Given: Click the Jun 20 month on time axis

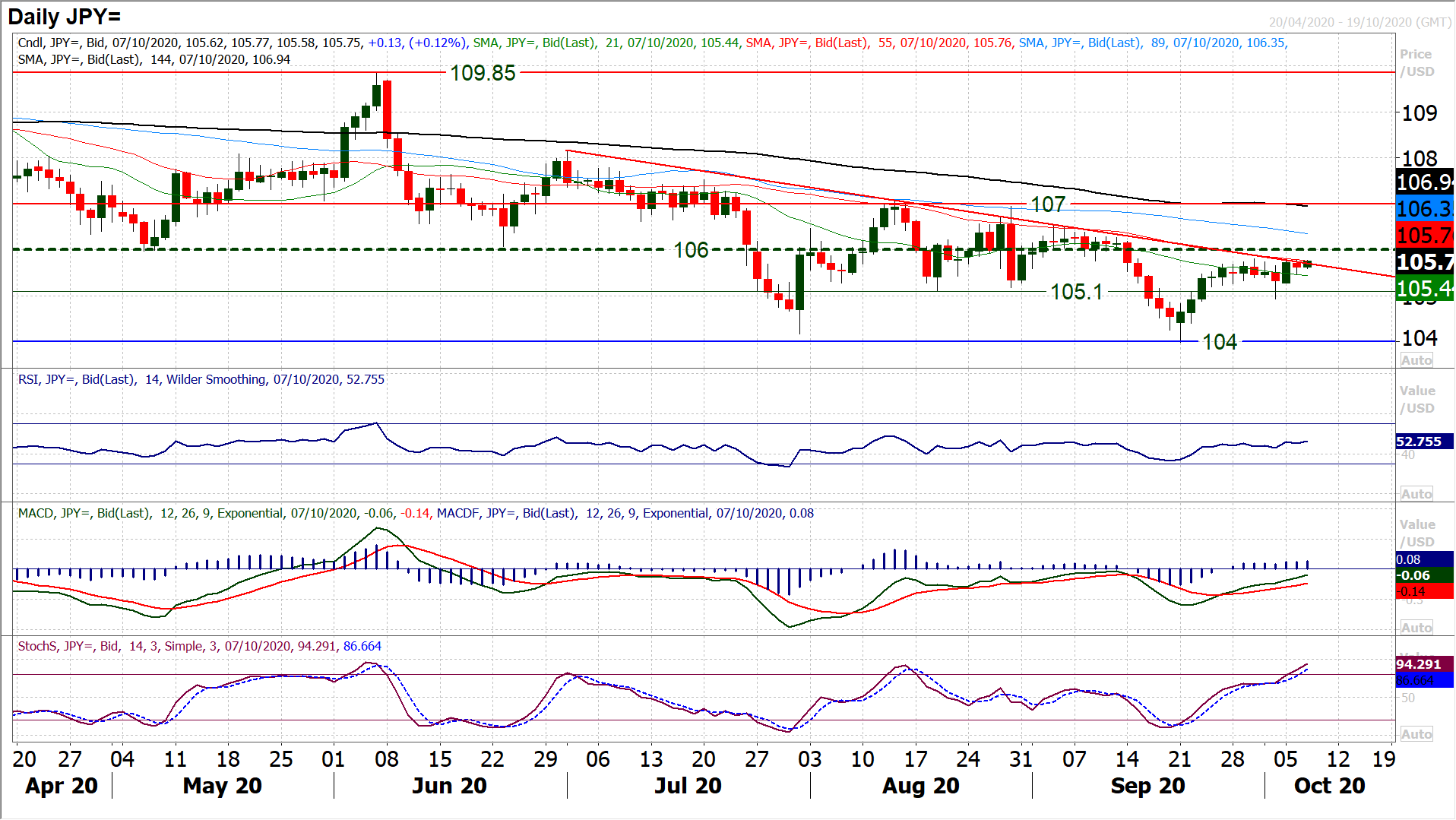Looking at the screenshot, I should [x=449, y=786].
